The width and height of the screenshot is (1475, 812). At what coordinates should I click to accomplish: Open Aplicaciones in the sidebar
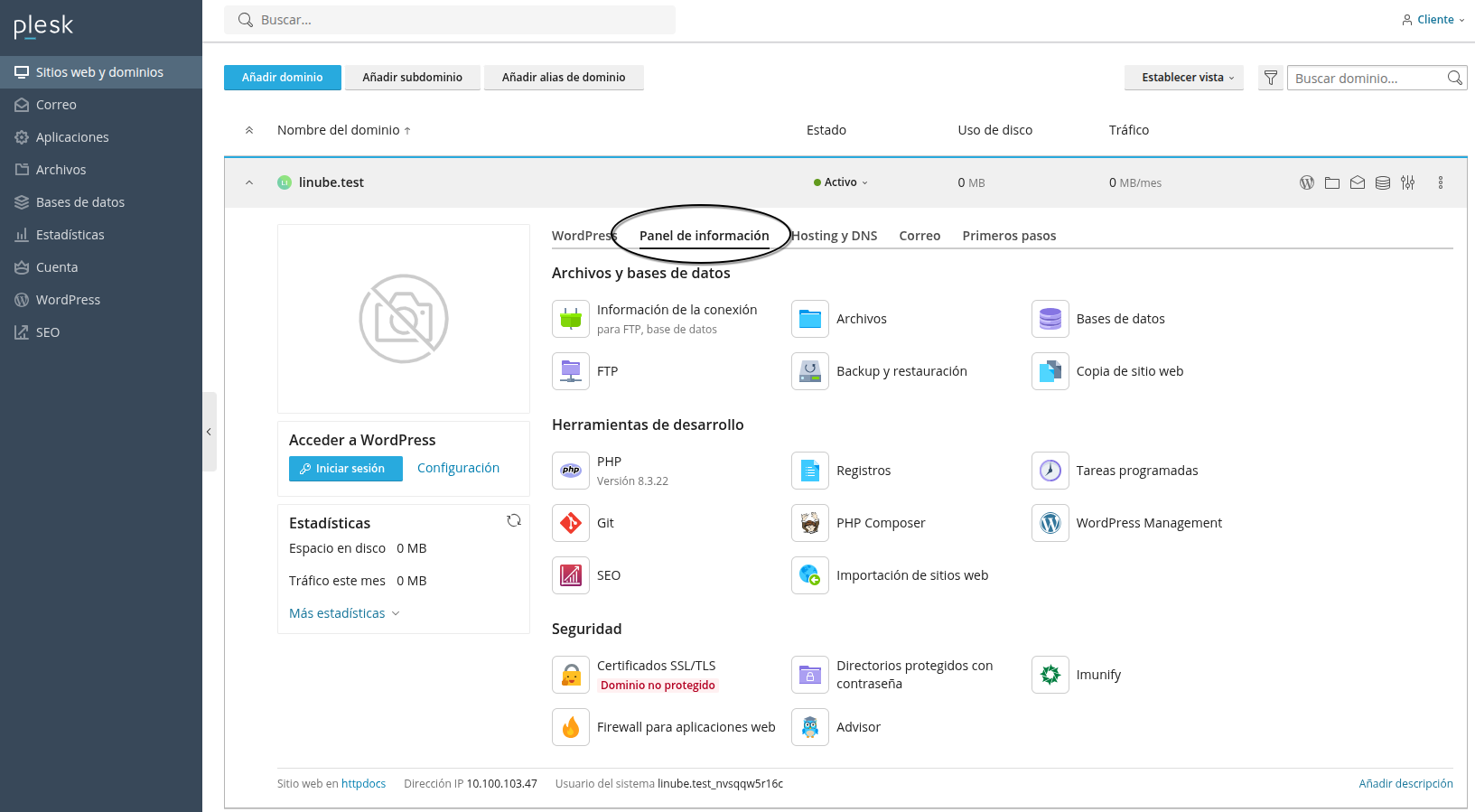[x=101, y=137]
